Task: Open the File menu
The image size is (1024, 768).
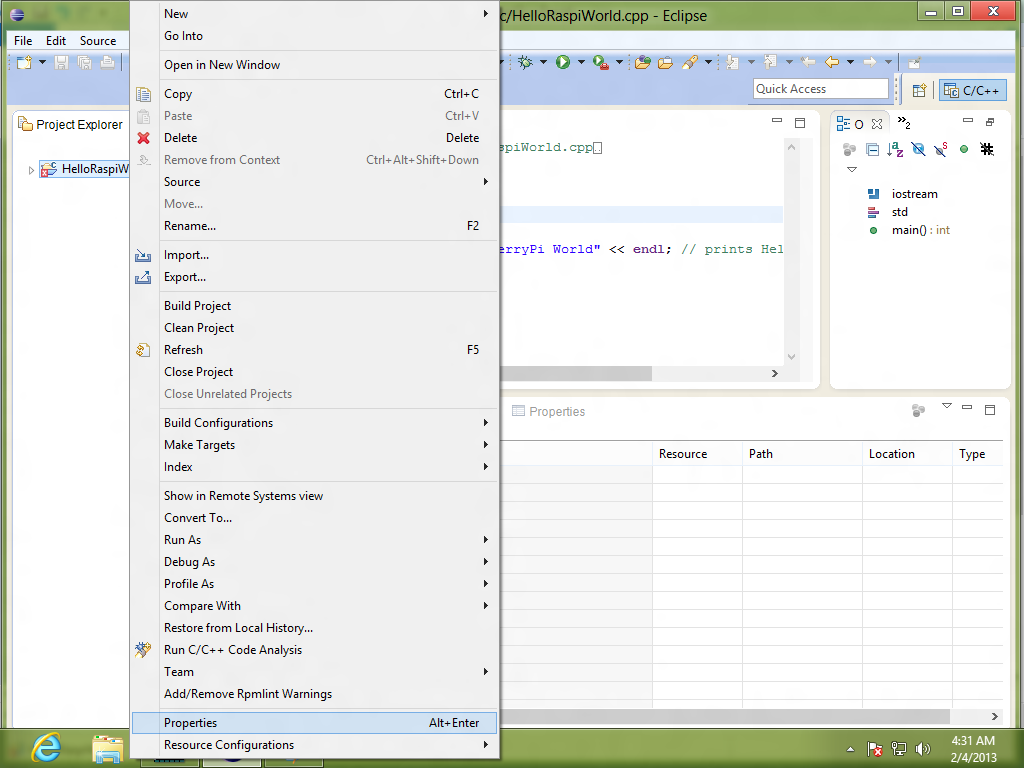Action: [x=23, y=40]
